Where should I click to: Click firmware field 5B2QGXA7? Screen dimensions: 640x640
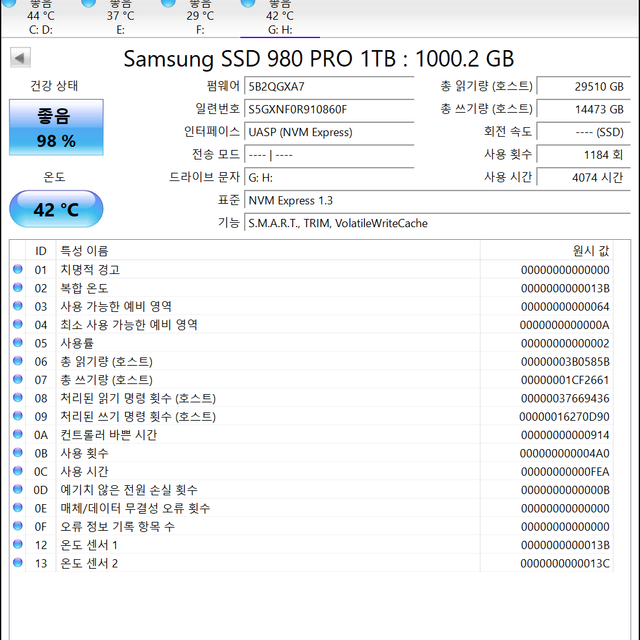329,86
